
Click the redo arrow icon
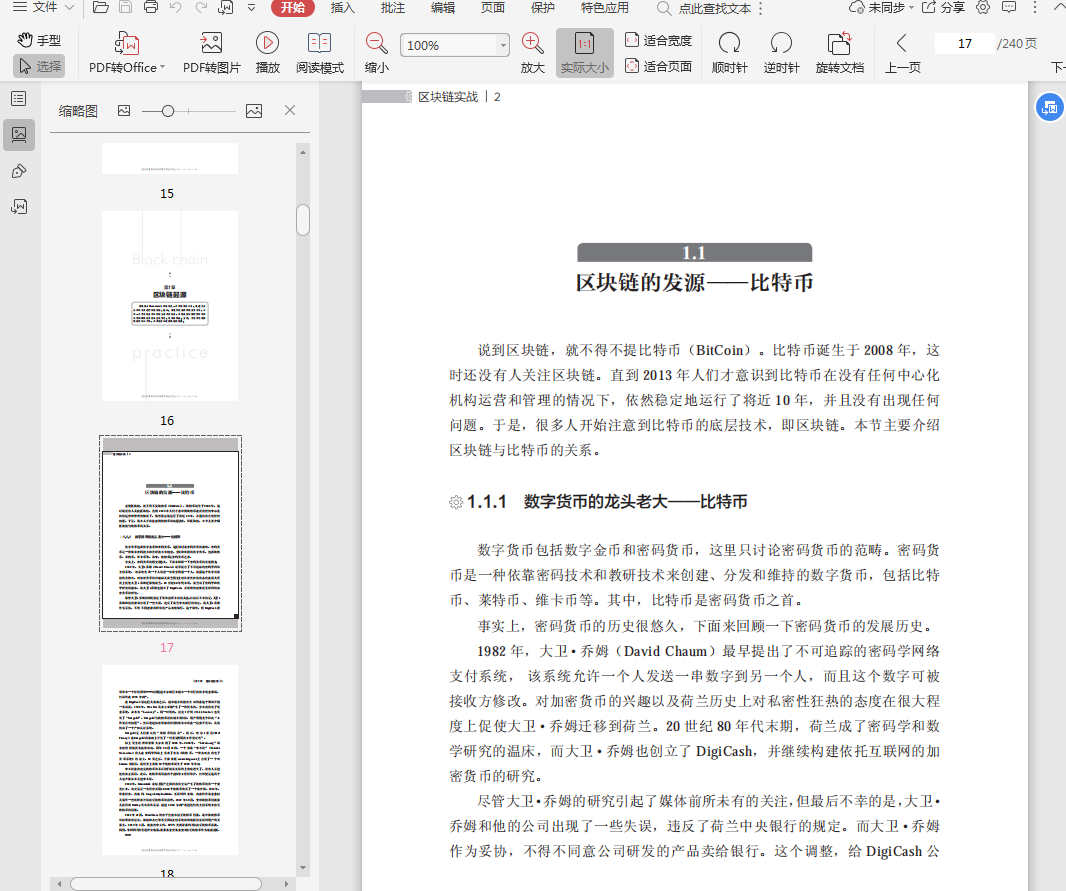(x=201, y=7)
